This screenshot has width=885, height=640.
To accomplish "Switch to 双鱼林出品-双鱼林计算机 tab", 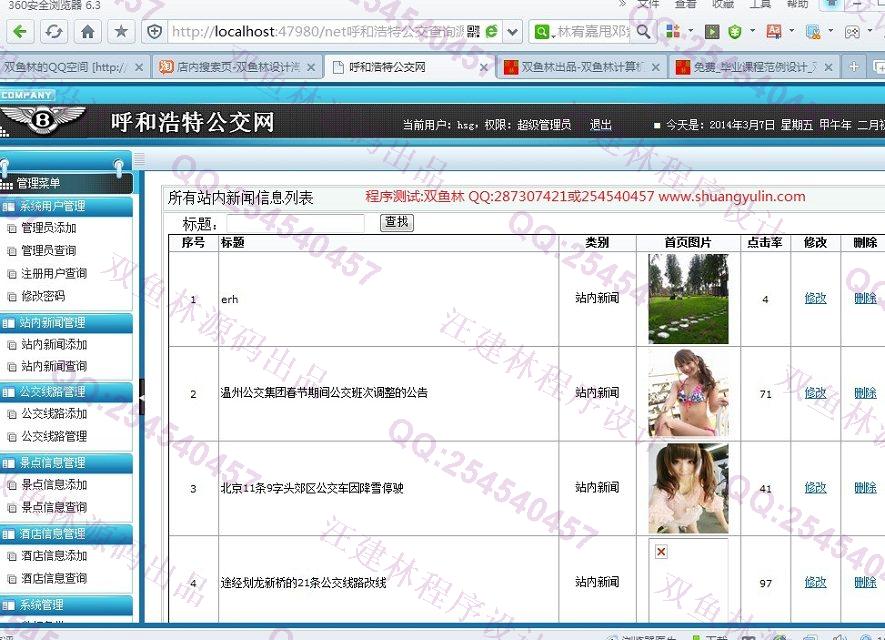I will tap(581, 67).
